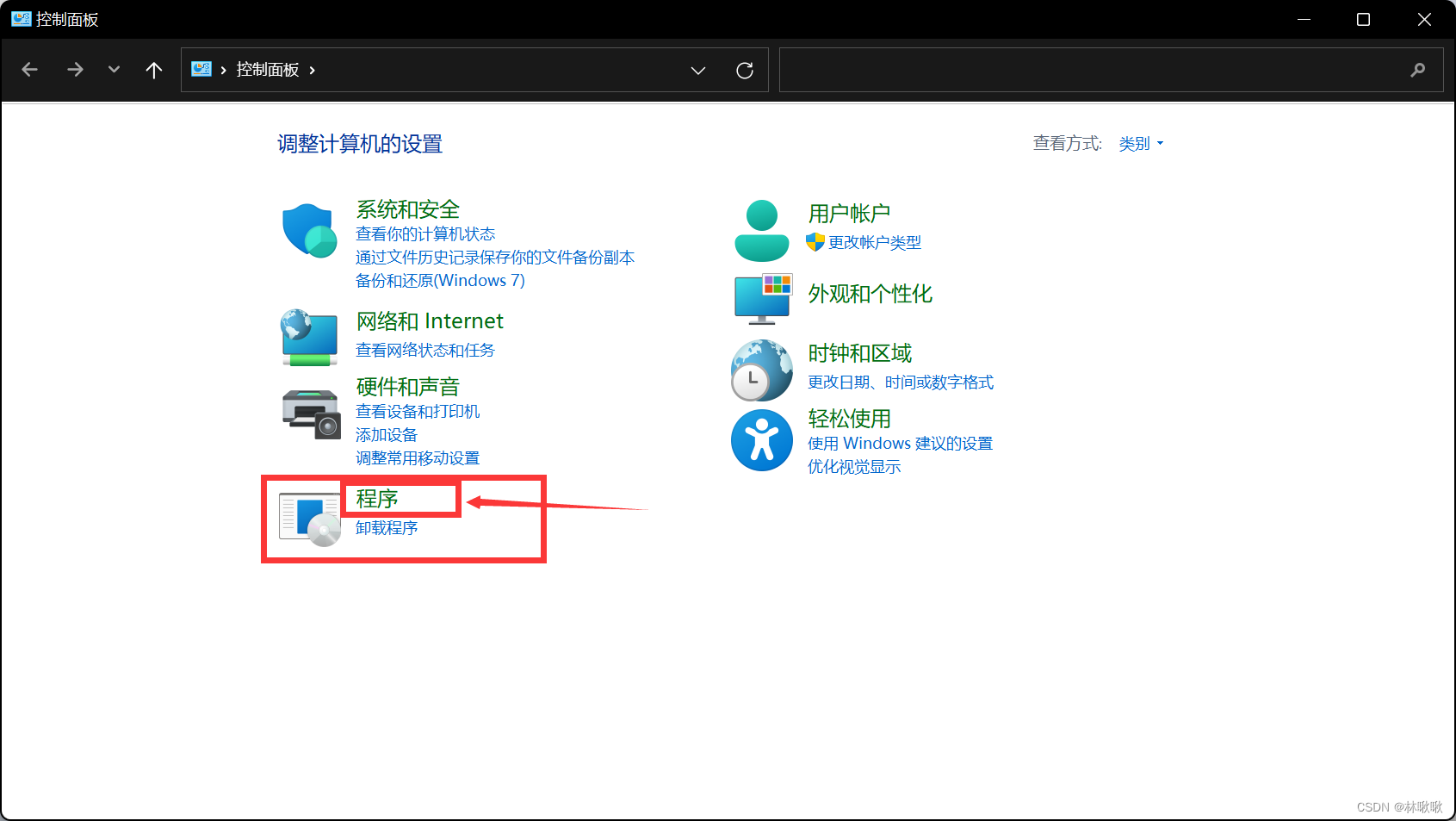
Task: Click the User Accounts person icon
Action: point(762,231)
